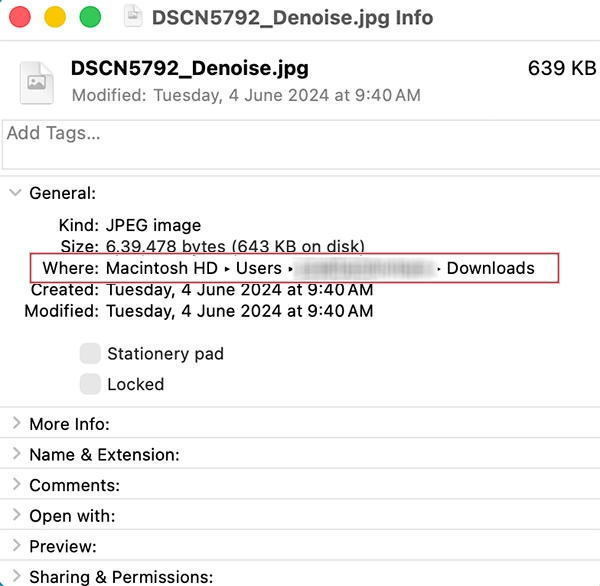Click into the Add Tags field
The height and width of the screenshot is (586, 600).
301,144
